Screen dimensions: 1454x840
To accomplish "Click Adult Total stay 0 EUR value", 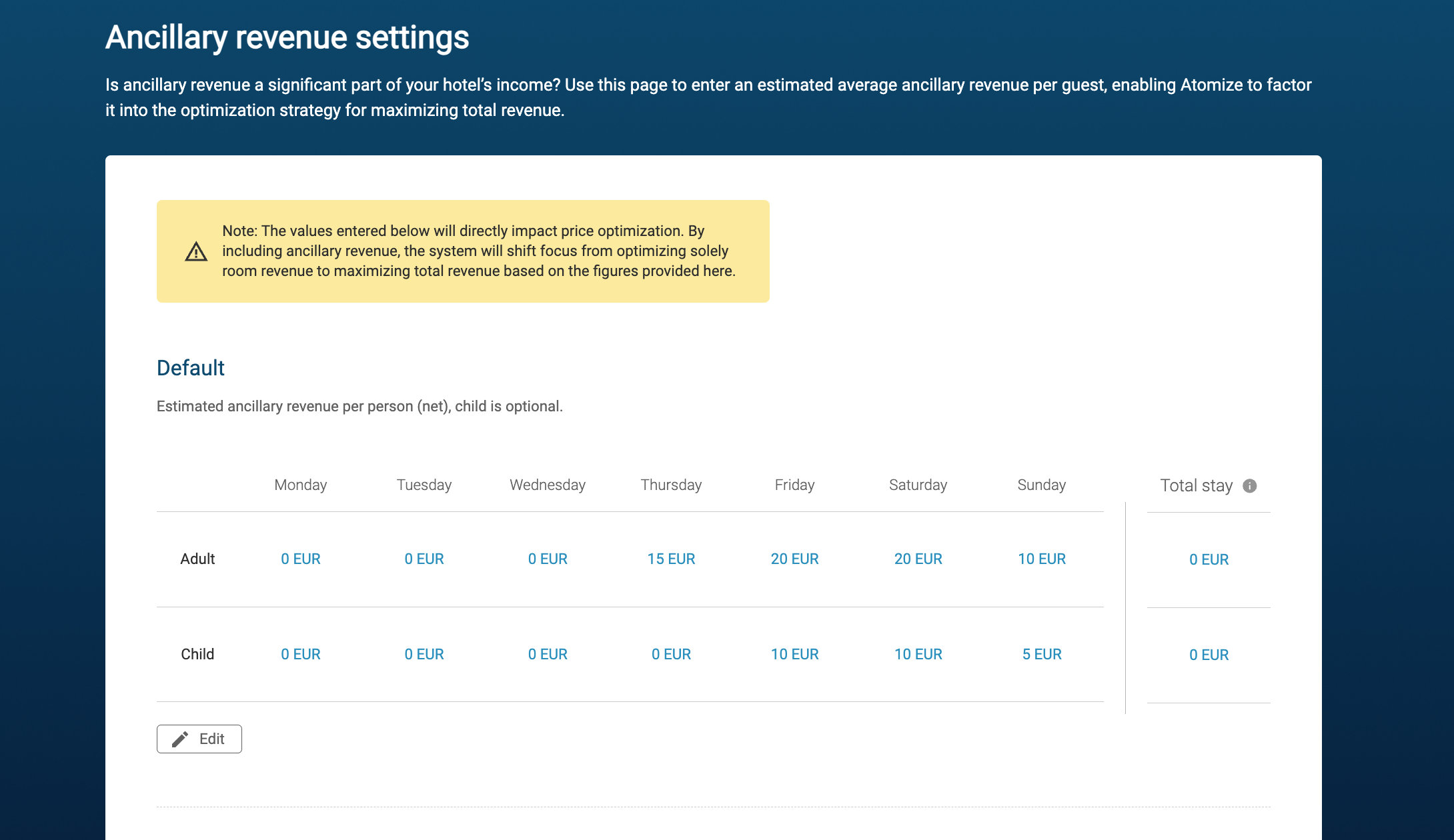I will tap(1209, 559).
